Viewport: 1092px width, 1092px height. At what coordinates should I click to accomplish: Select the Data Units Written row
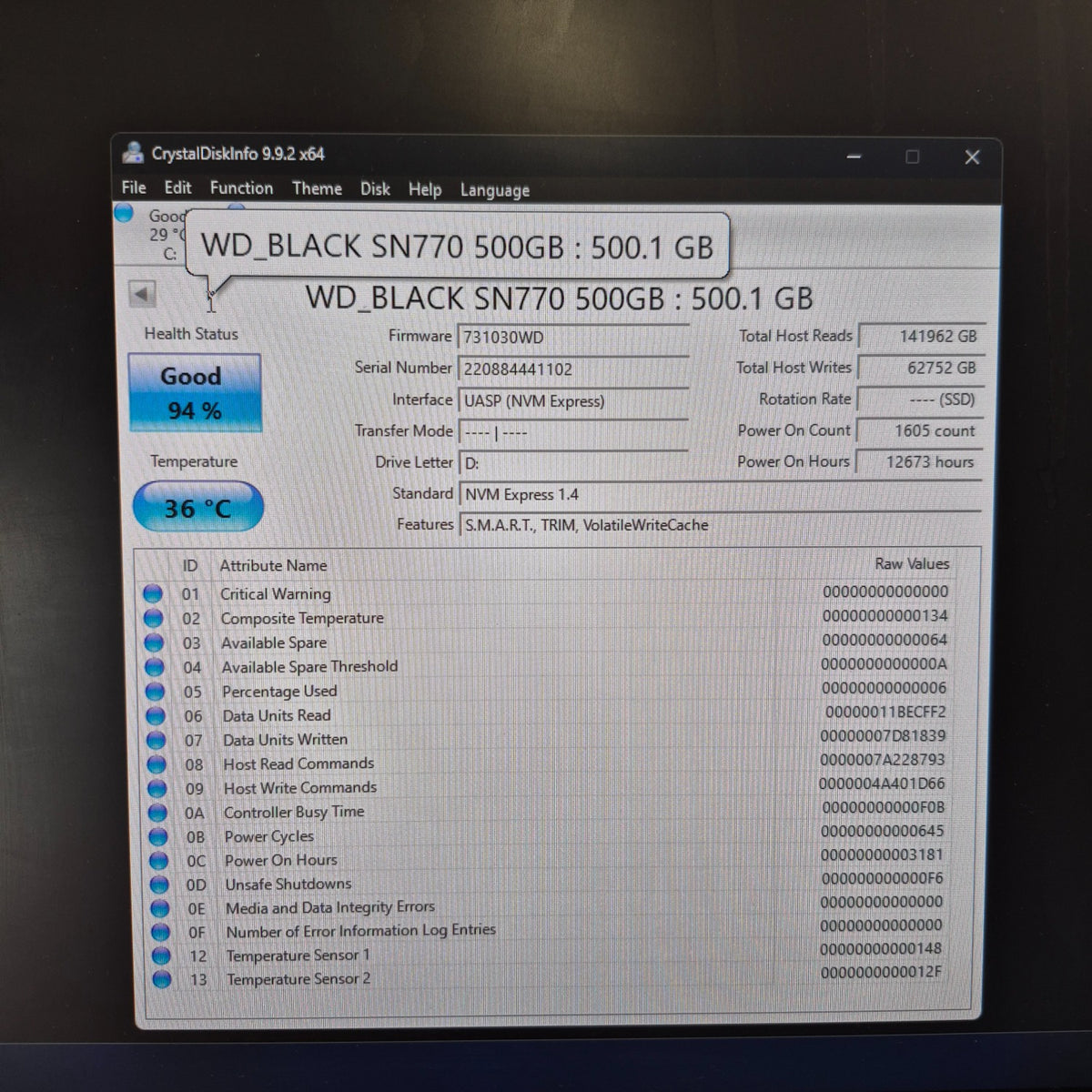[546, 739]
